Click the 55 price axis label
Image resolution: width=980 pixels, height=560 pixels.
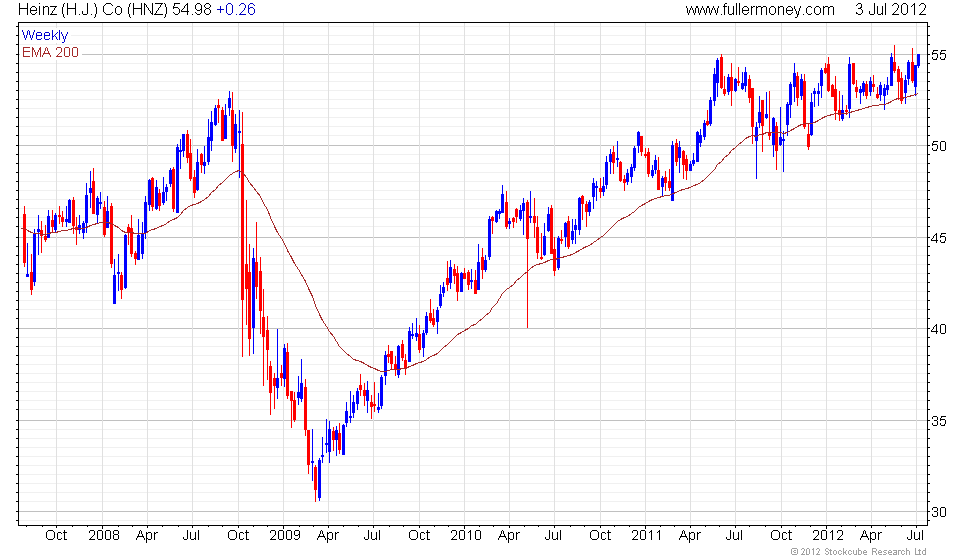[x=939, y=55]
